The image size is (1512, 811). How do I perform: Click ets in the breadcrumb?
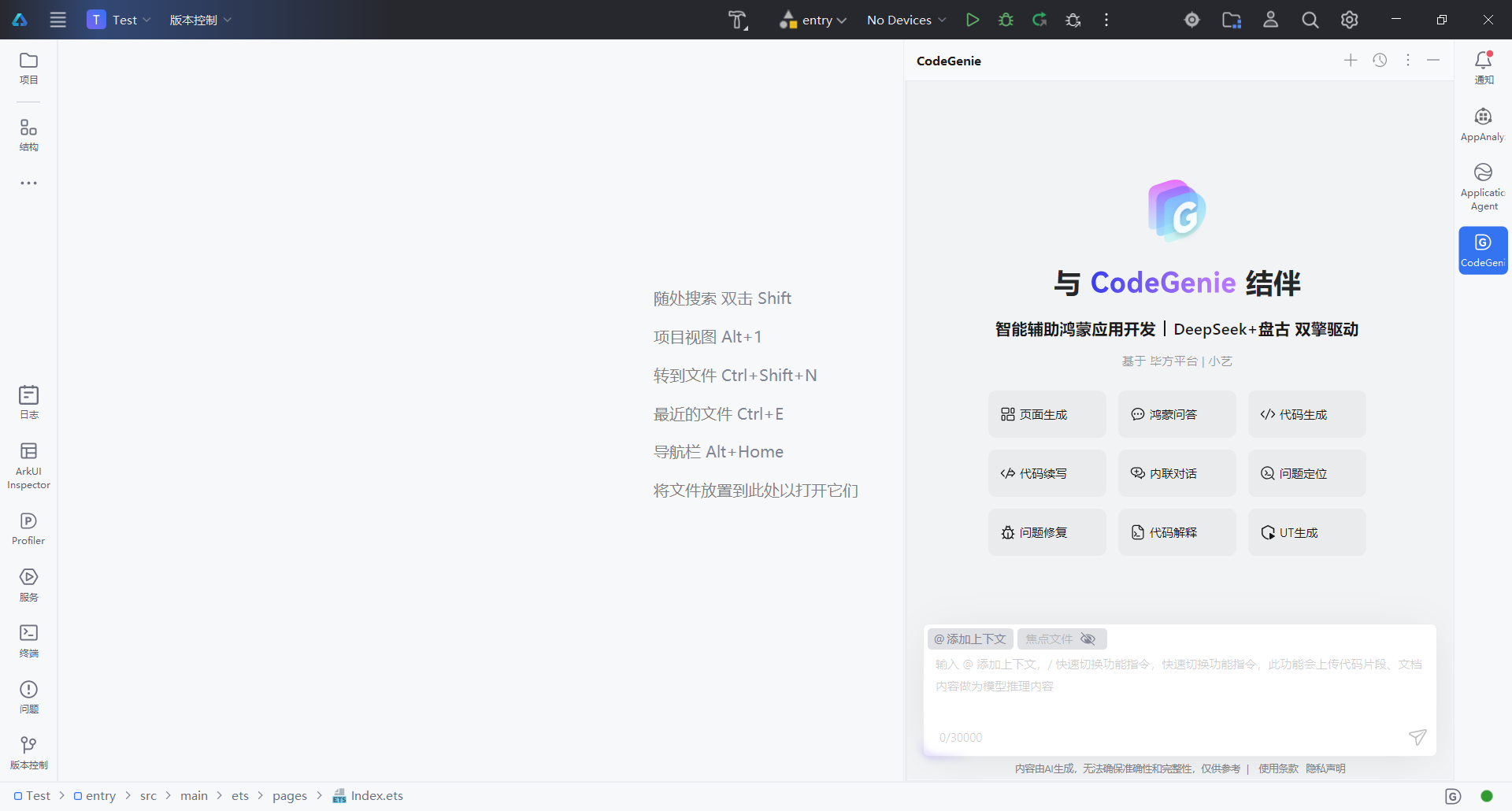tap(240, 796)
